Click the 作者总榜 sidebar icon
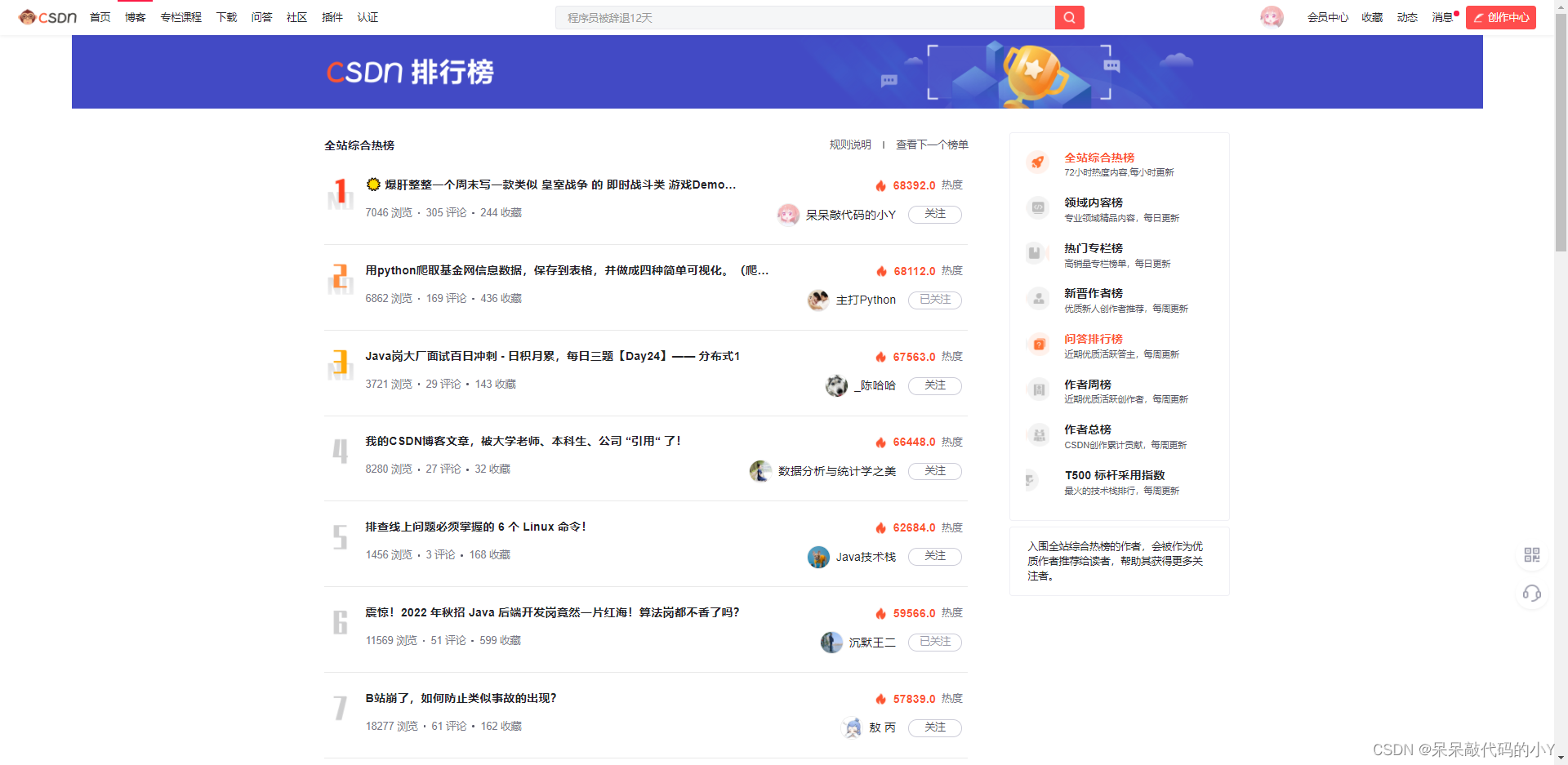Viewport: 1568px width, 765px height. coord(1038,434)
